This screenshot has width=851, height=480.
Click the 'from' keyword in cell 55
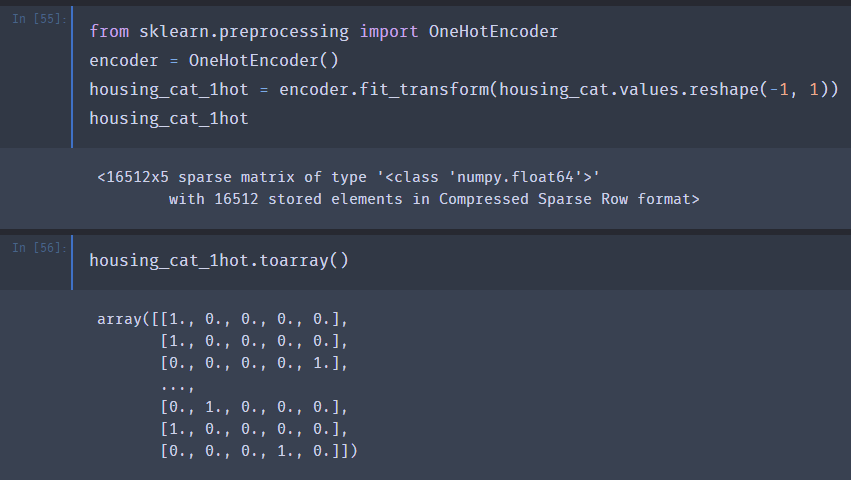(109, 31)
